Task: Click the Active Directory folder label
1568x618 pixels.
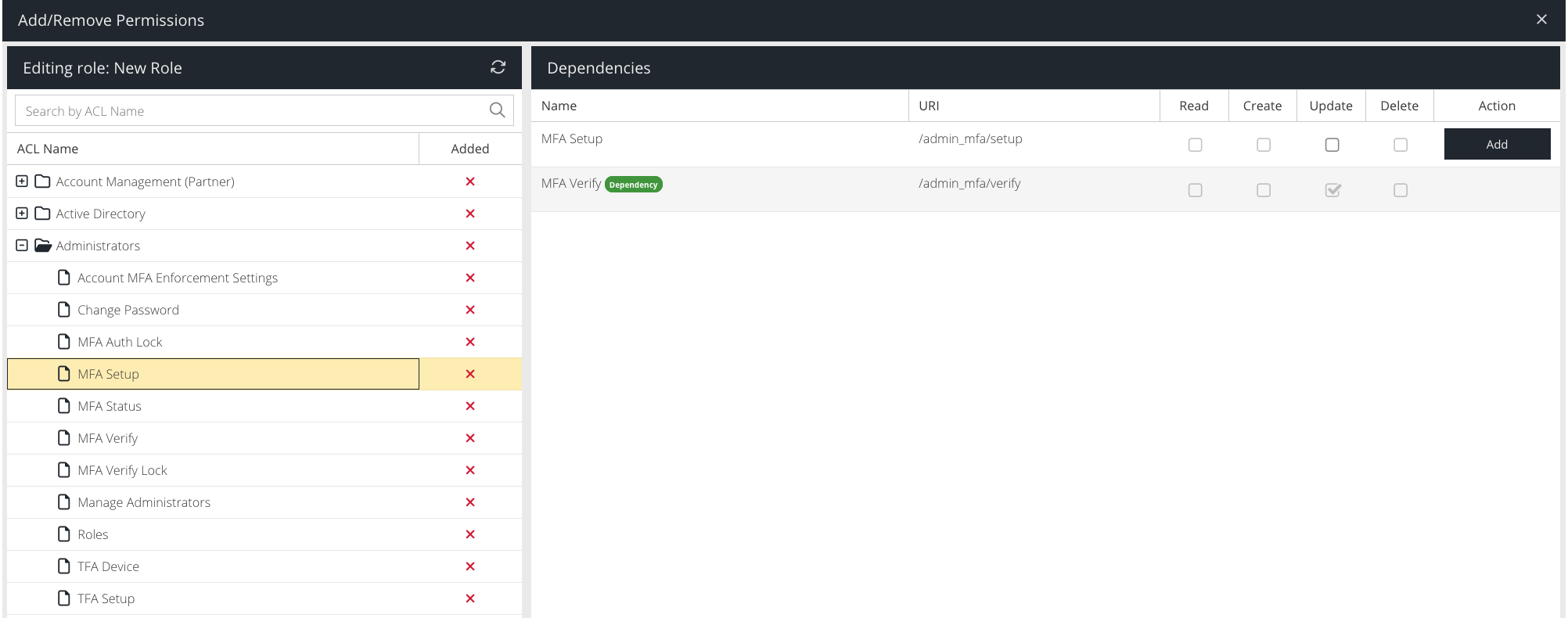Action: (100, 214)
